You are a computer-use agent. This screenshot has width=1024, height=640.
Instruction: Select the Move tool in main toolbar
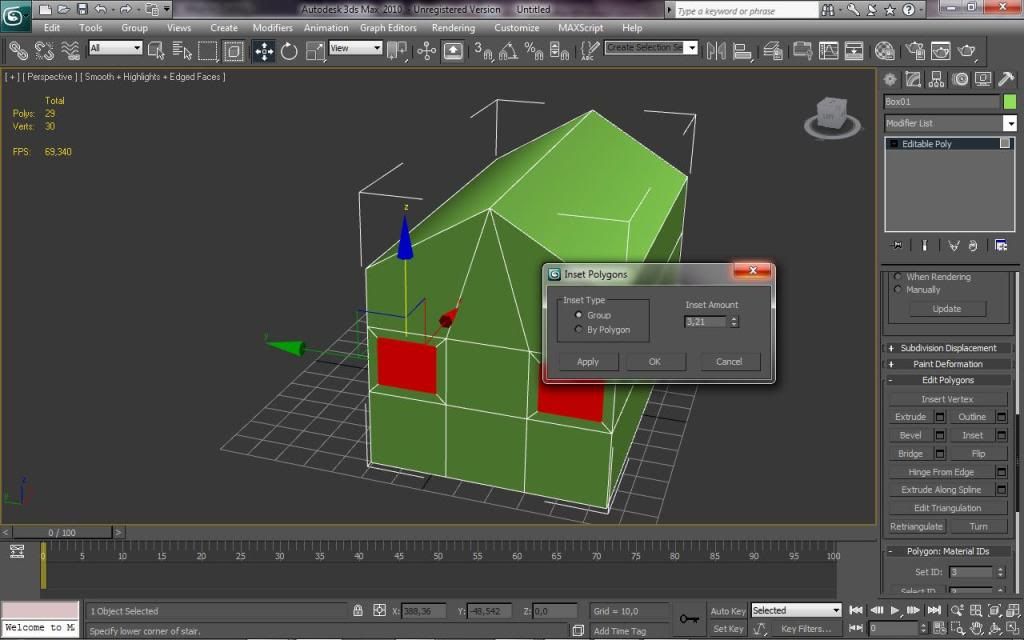coord(264,50)
